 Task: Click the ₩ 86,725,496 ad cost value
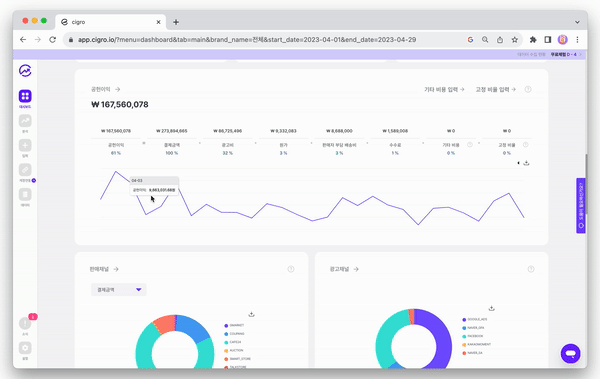click(228, 131)
